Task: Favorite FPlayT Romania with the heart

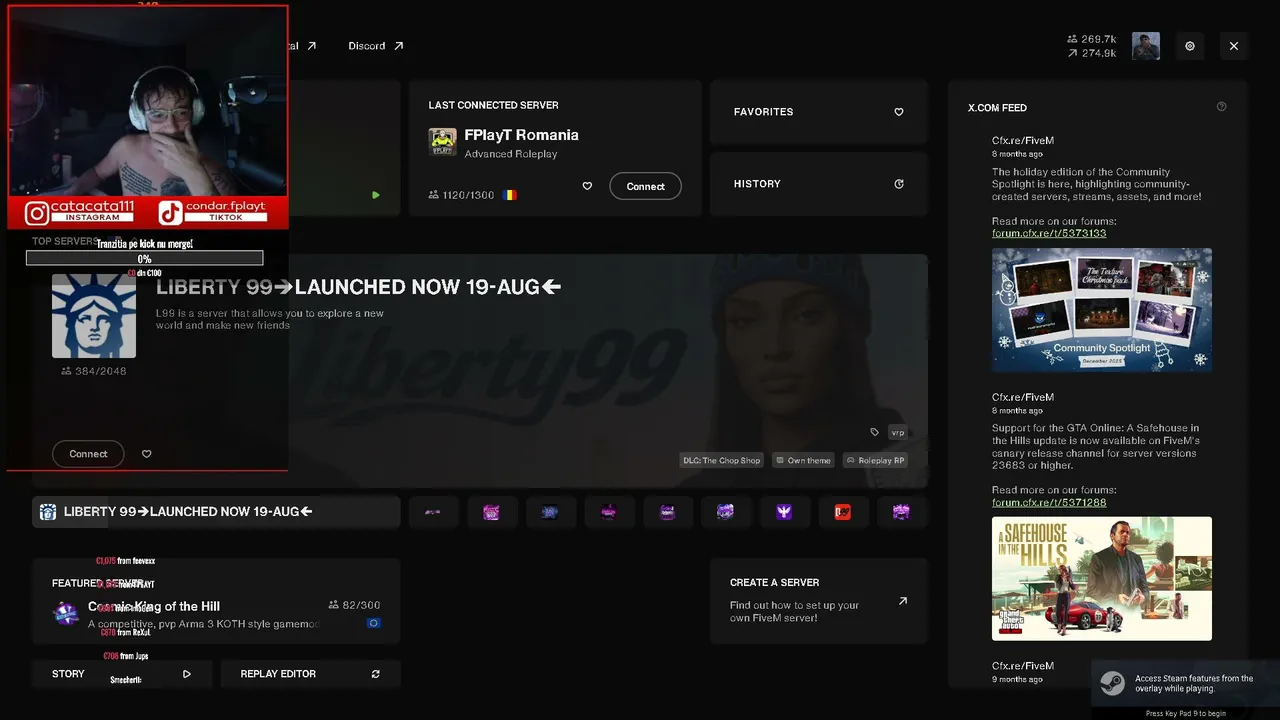Action: pos(587,186)
